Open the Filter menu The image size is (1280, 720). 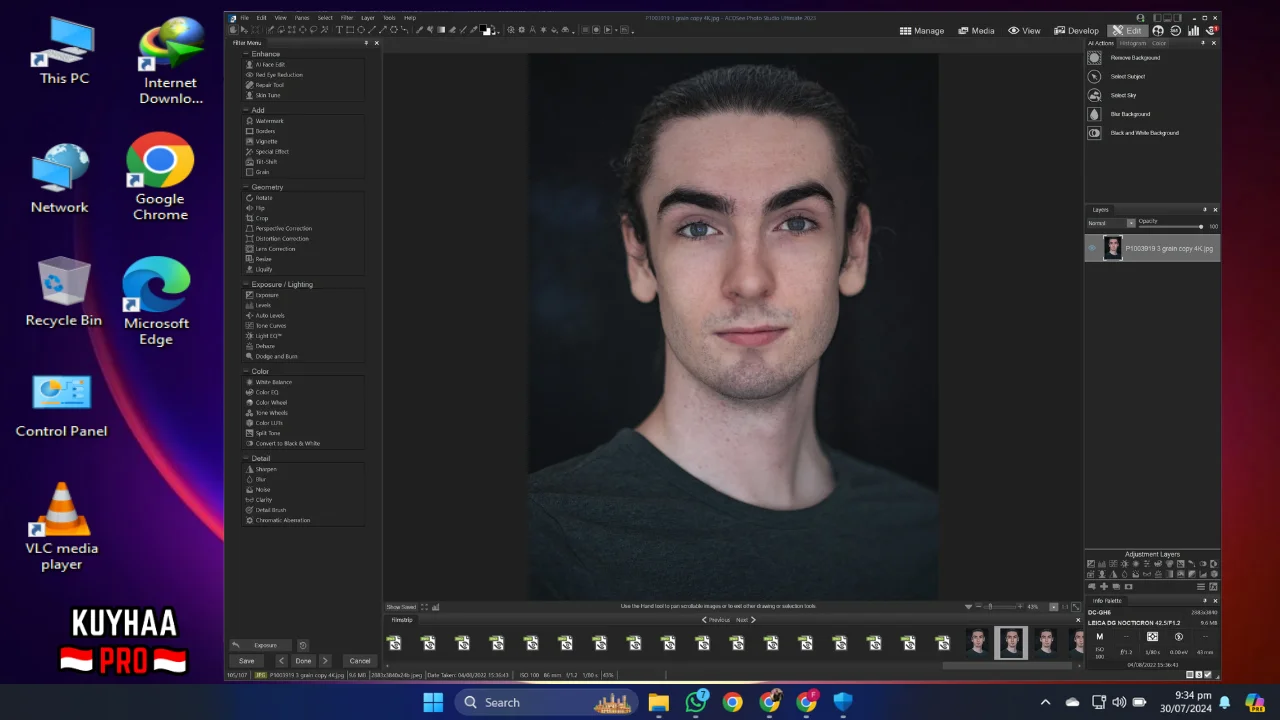pos(347,18)
